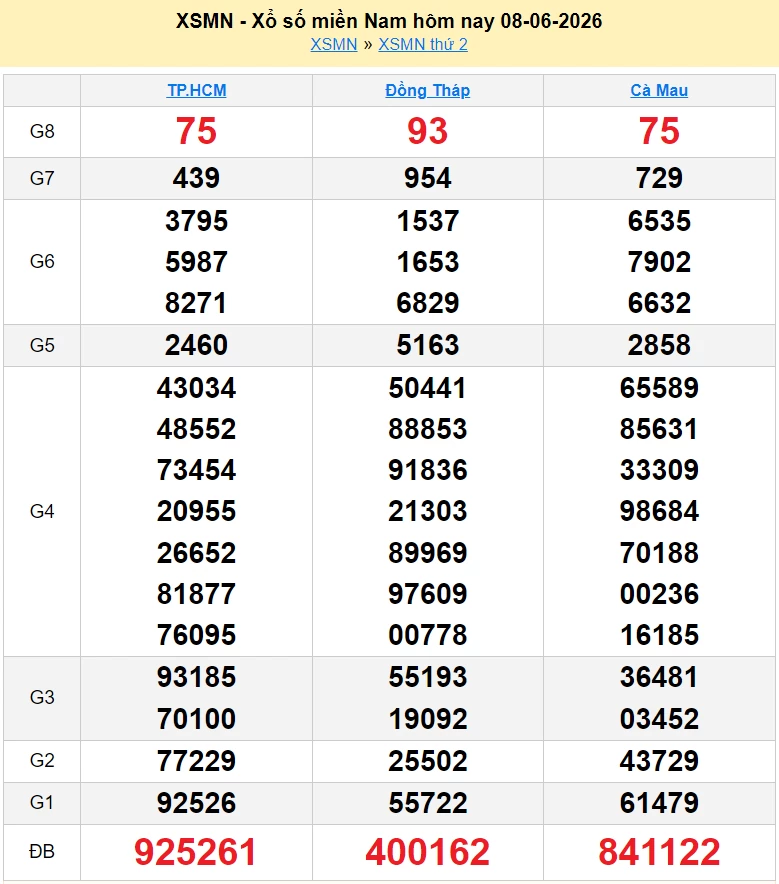This screenshot has height=884, width=779.
Task: Click the G8 row label
Action: pos(42,131)
